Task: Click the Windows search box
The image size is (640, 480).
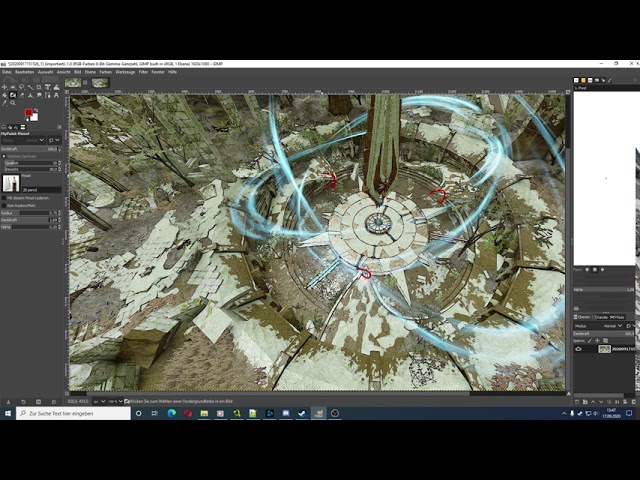Action: coord(73,413)
